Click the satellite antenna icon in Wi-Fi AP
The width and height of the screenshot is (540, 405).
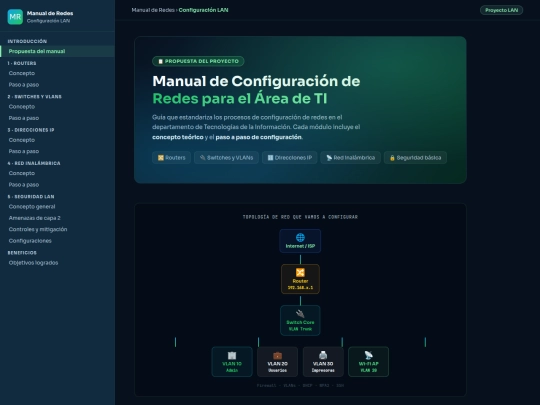(x=368, y=355)
